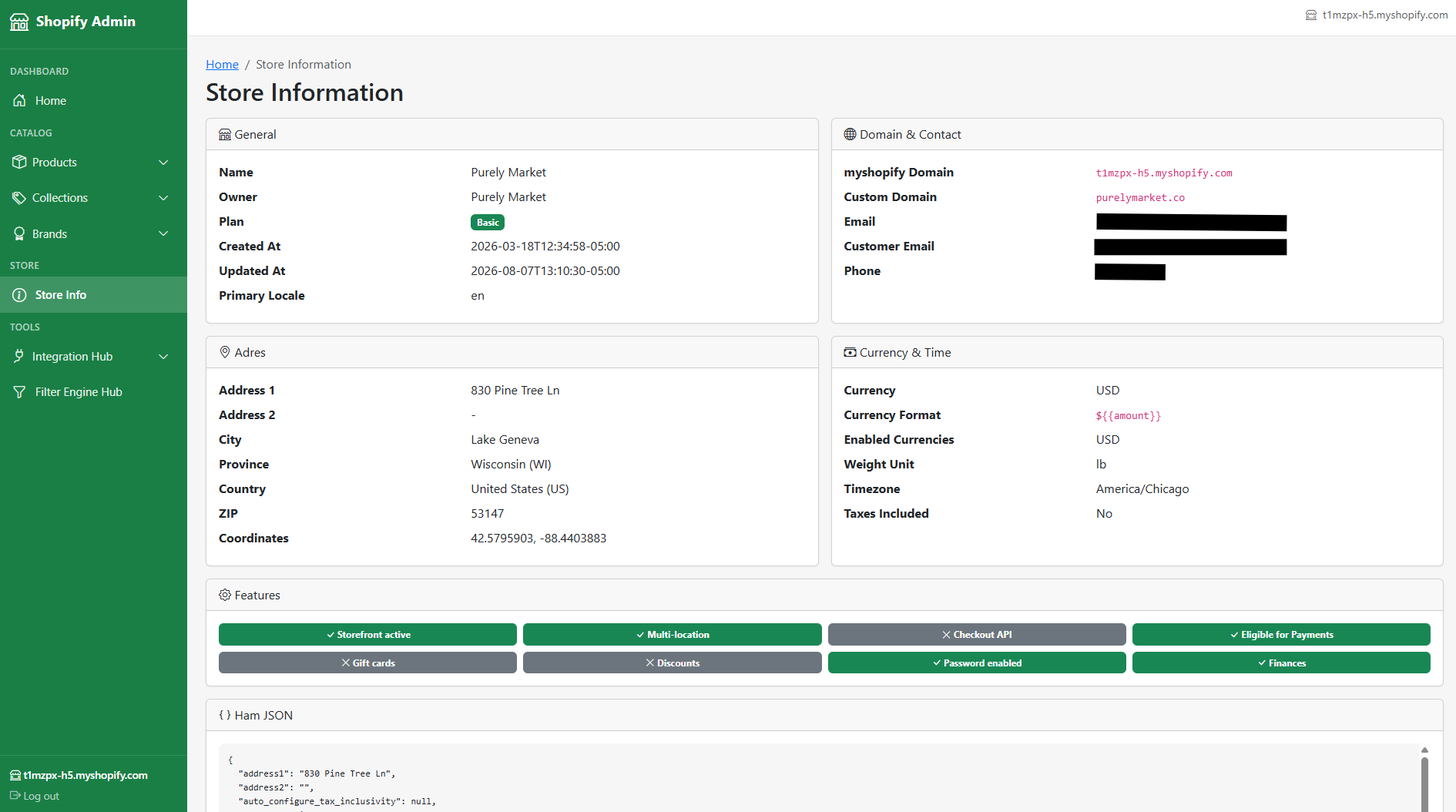Open Integration Hub sidebar menu
The width and height of the screenshot is (1456, 812).
point(93,357)
